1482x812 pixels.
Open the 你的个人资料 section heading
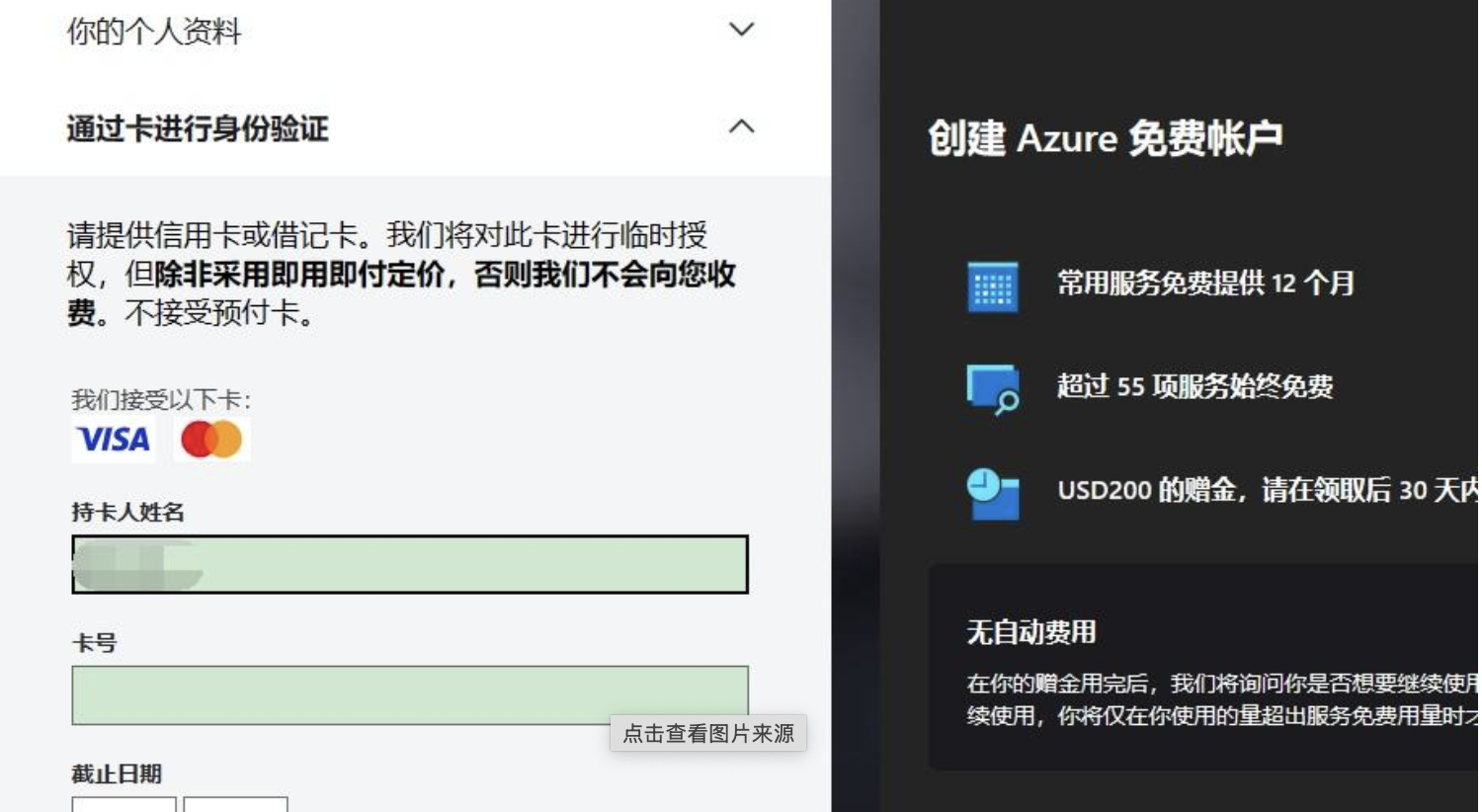click(x=154, y=32)
